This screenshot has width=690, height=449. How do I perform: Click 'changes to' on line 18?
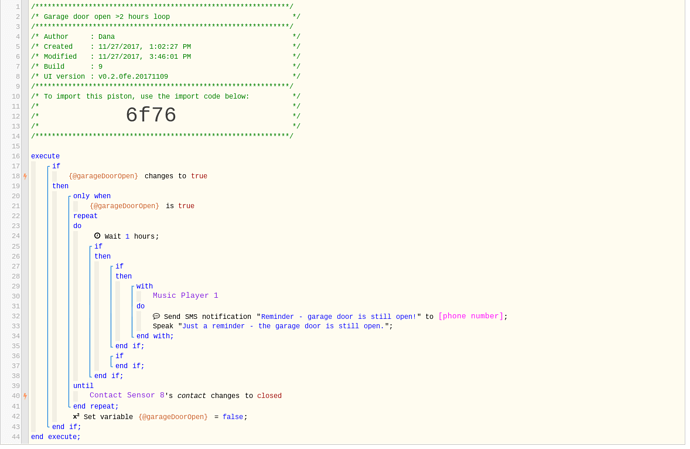165,176
